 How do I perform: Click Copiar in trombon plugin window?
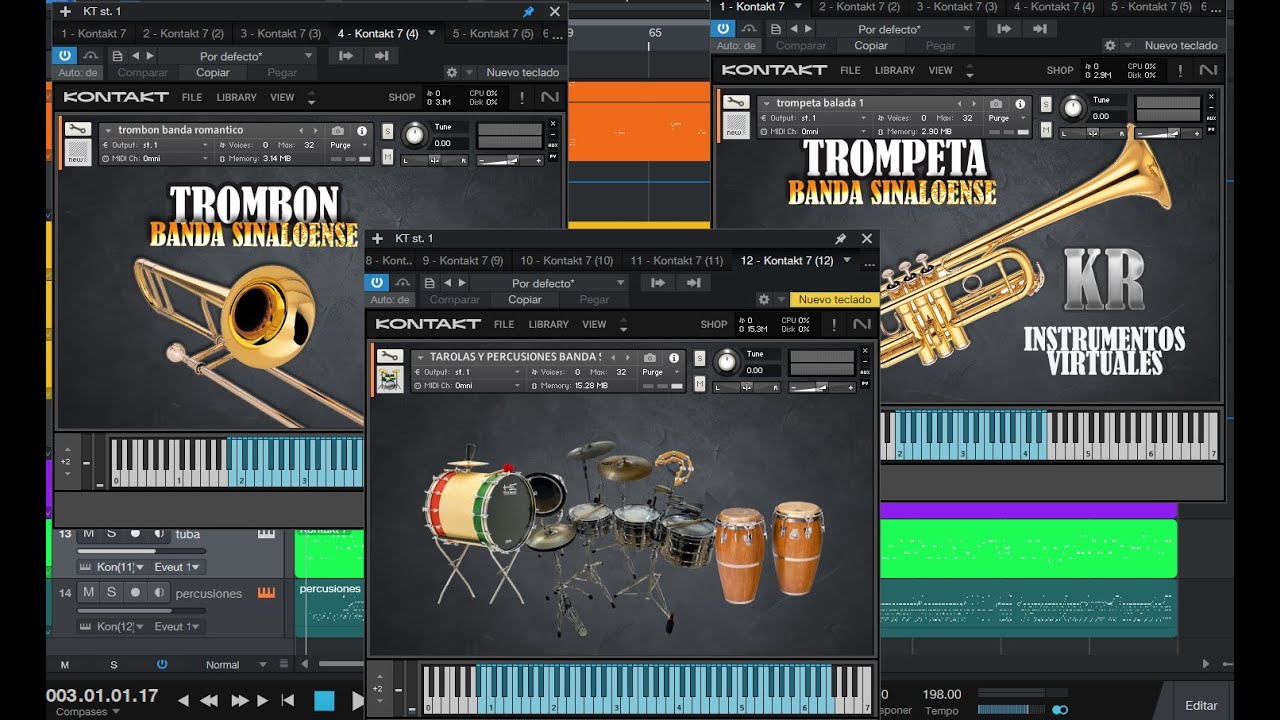tap(213, 72)
